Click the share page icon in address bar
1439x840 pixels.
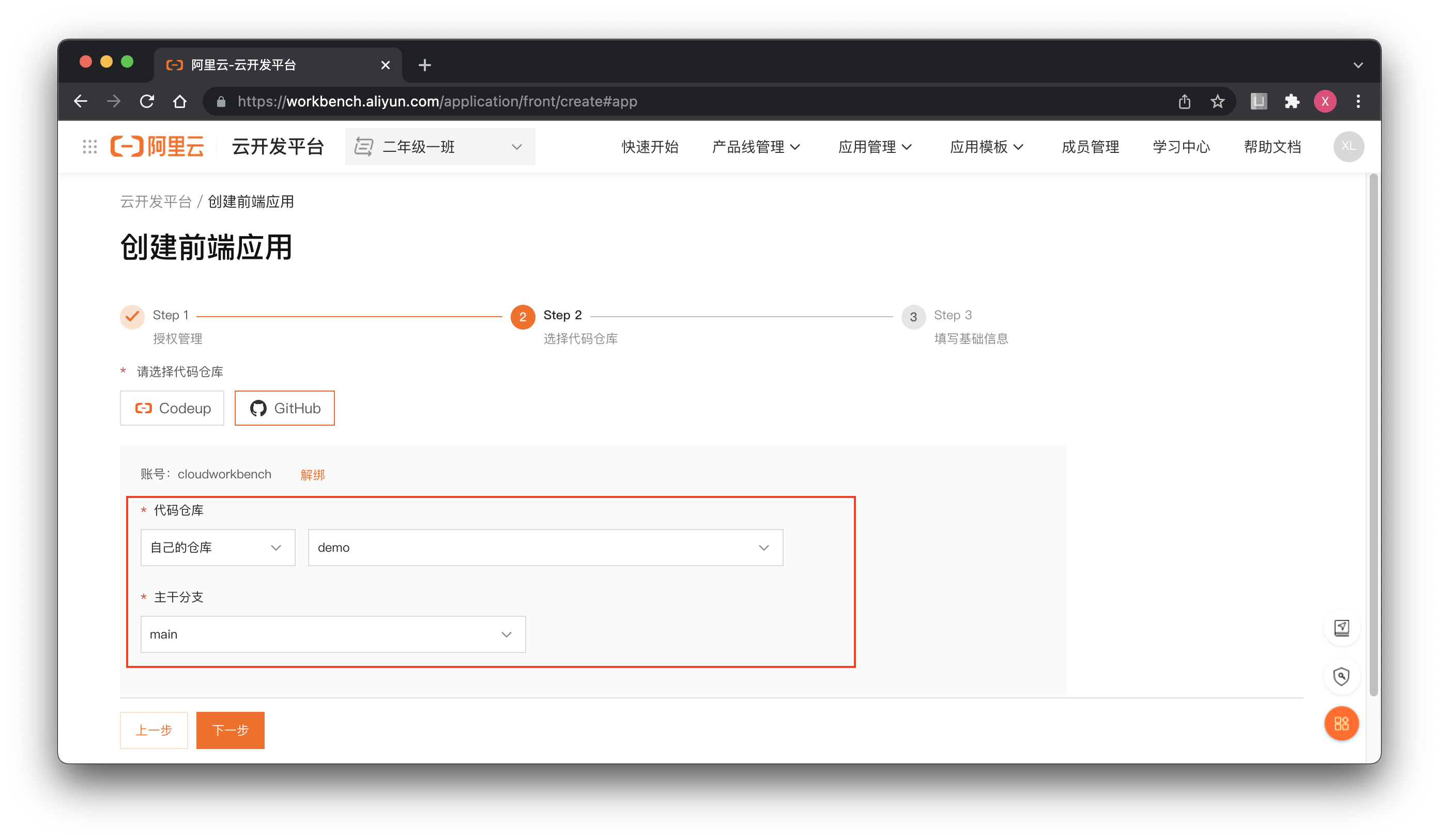(x=1185, y=102)
